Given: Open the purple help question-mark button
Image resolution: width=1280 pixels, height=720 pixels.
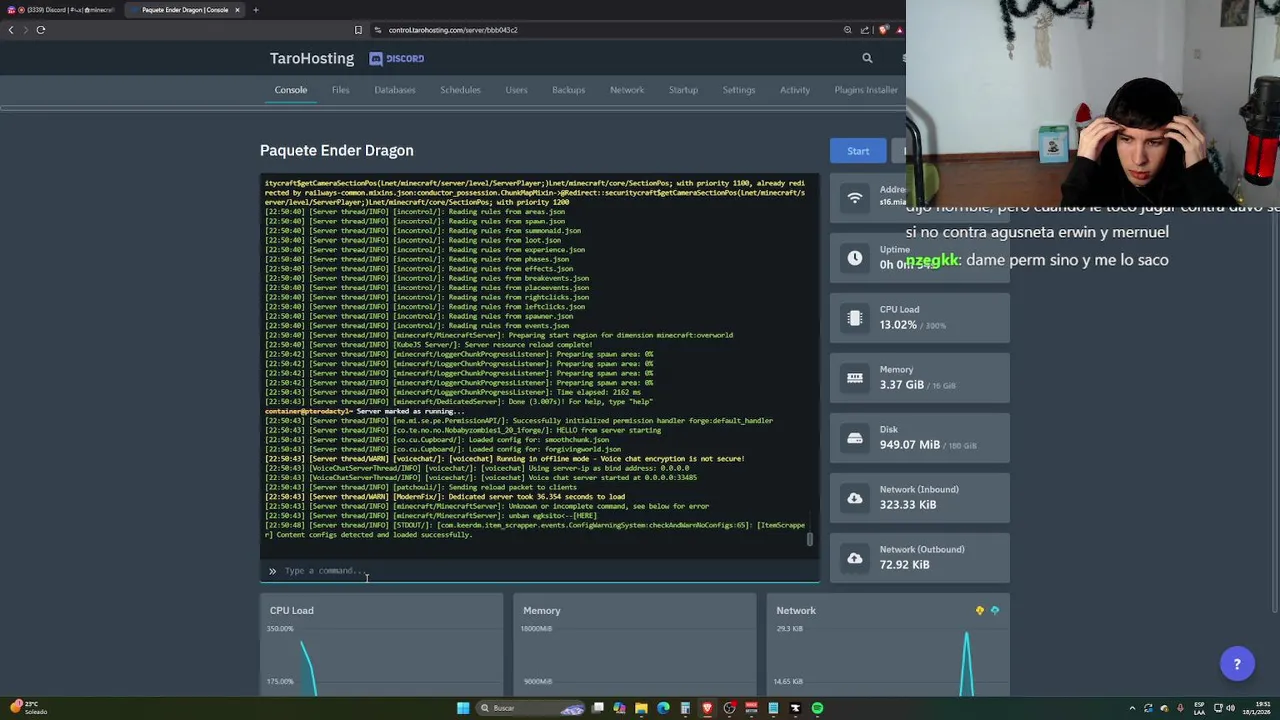Looking at the screenshot, I should [1237, 664].
